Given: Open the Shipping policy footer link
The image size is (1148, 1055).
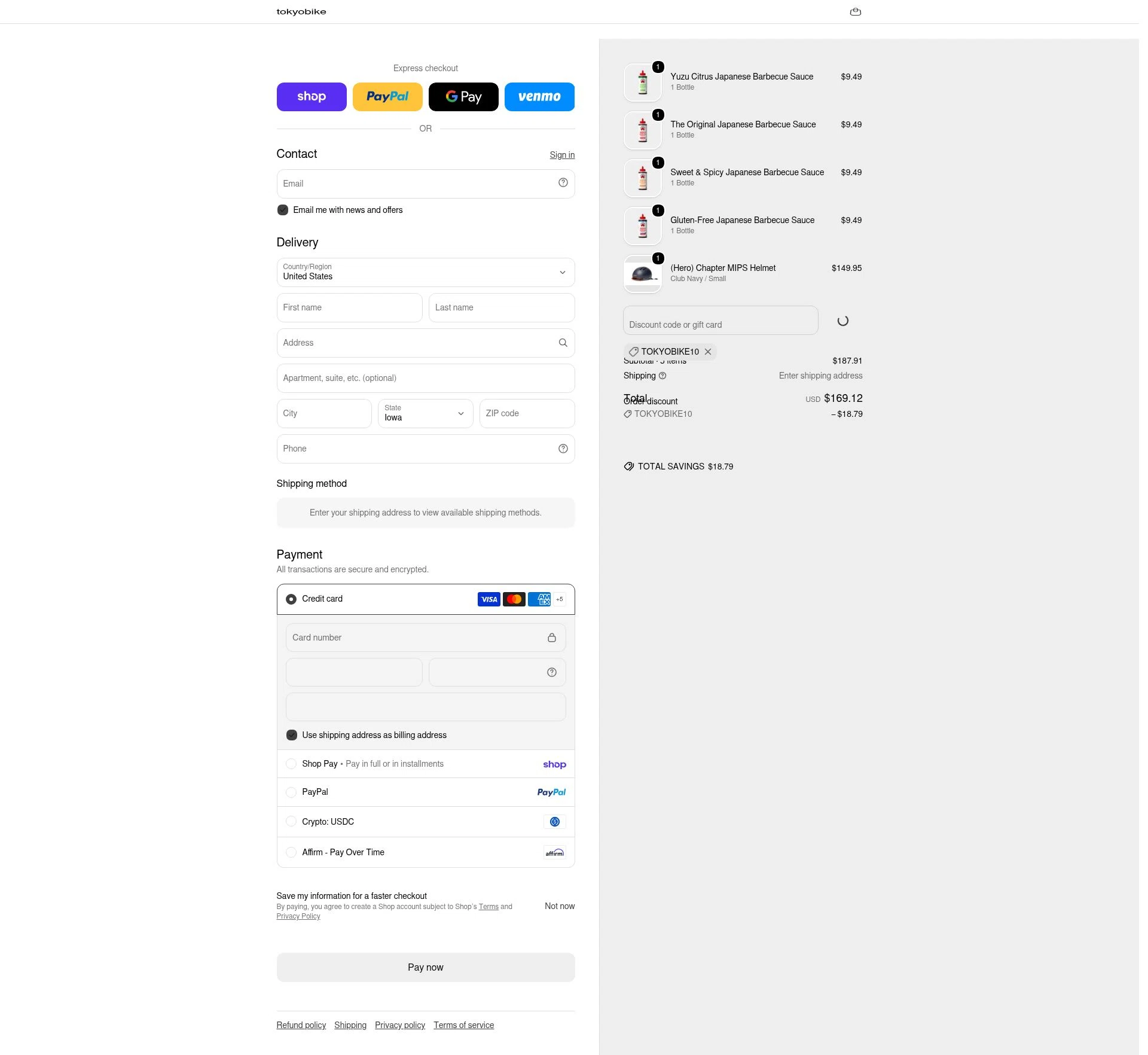Looking at the screenshot, I should 350,1025.
